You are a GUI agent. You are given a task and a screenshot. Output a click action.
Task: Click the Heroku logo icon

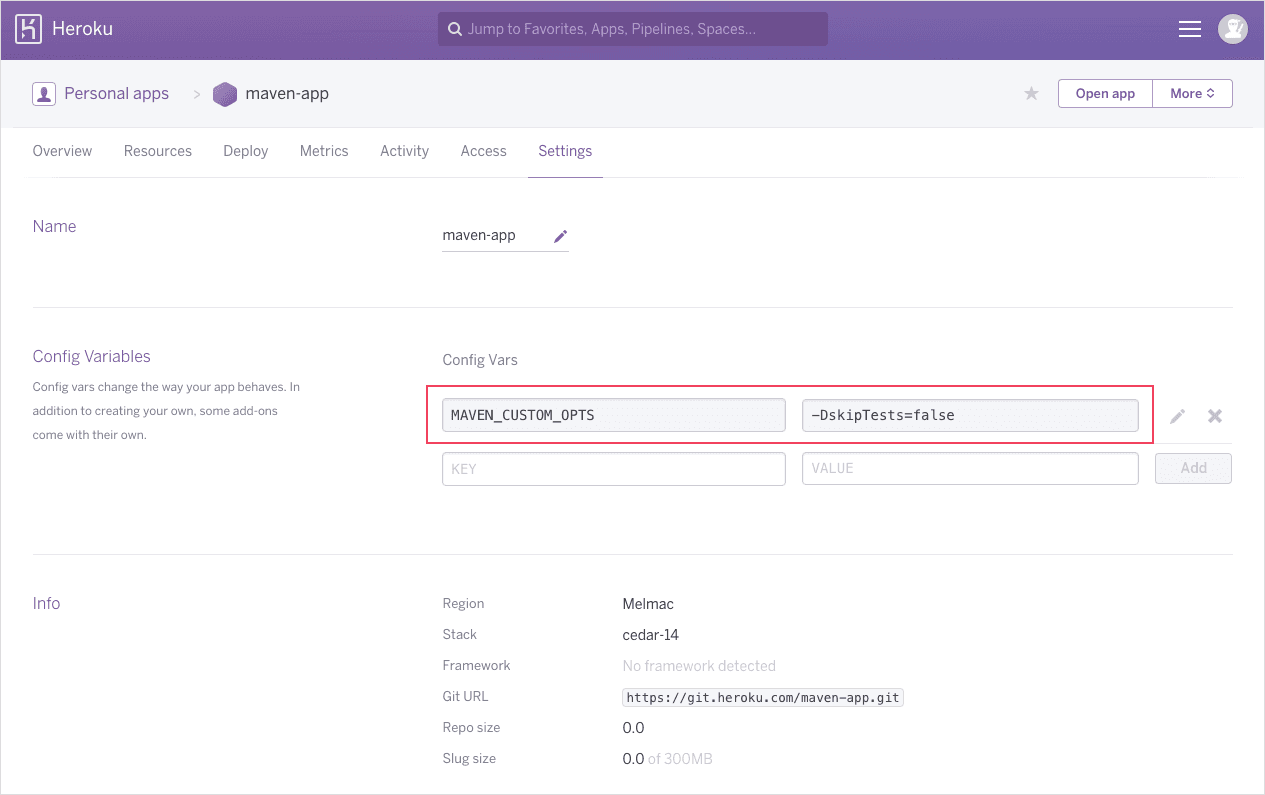[28, 29]
